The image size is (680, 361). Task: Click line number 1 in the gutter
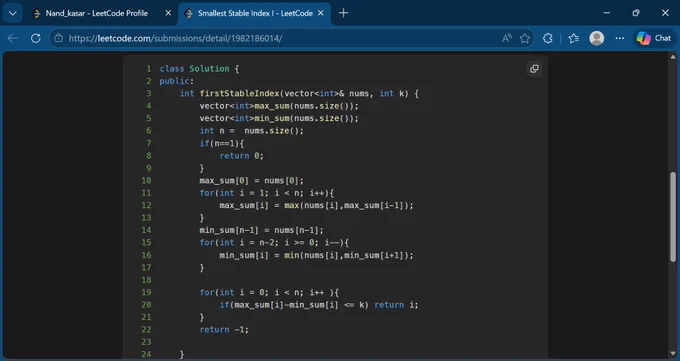pyautogui.click(x=149, y=69)
